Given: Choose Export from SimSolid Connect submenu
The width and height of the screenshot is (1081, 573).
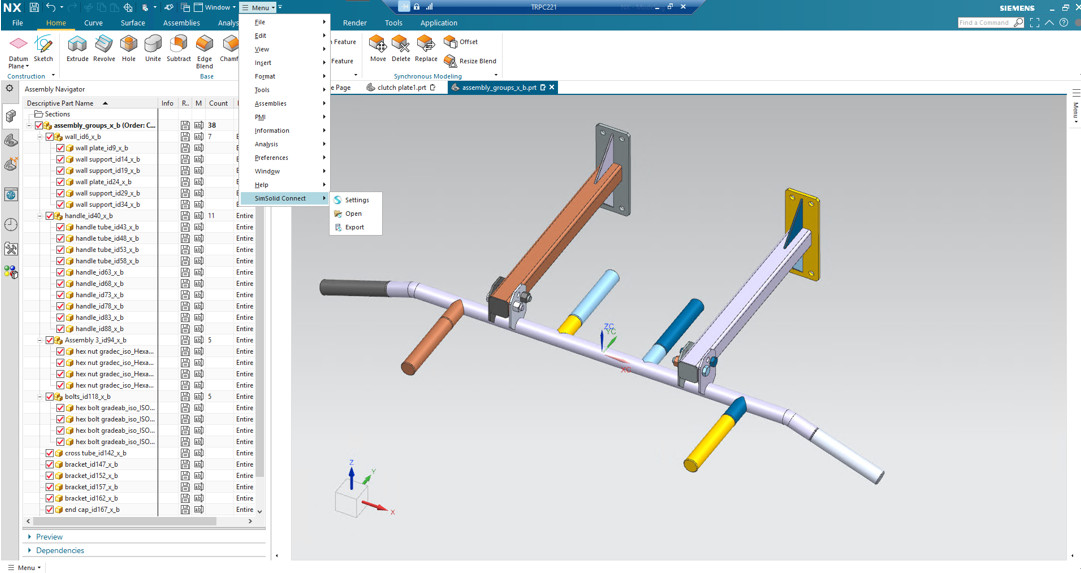Looking at the screenshot, I should (354, 227).
